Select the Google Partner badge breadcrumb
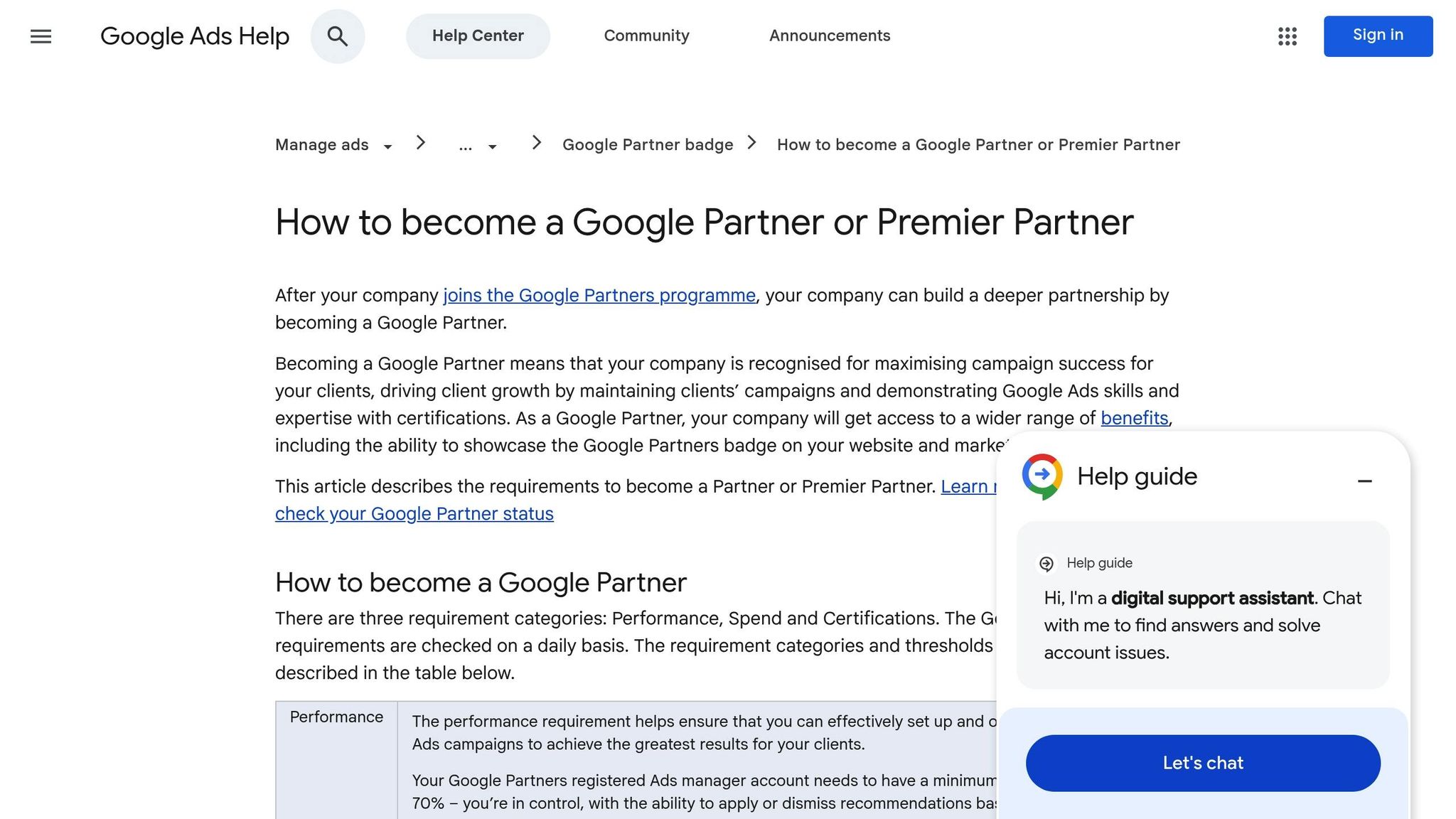The image size is (1456, 819). pos(647,144)
